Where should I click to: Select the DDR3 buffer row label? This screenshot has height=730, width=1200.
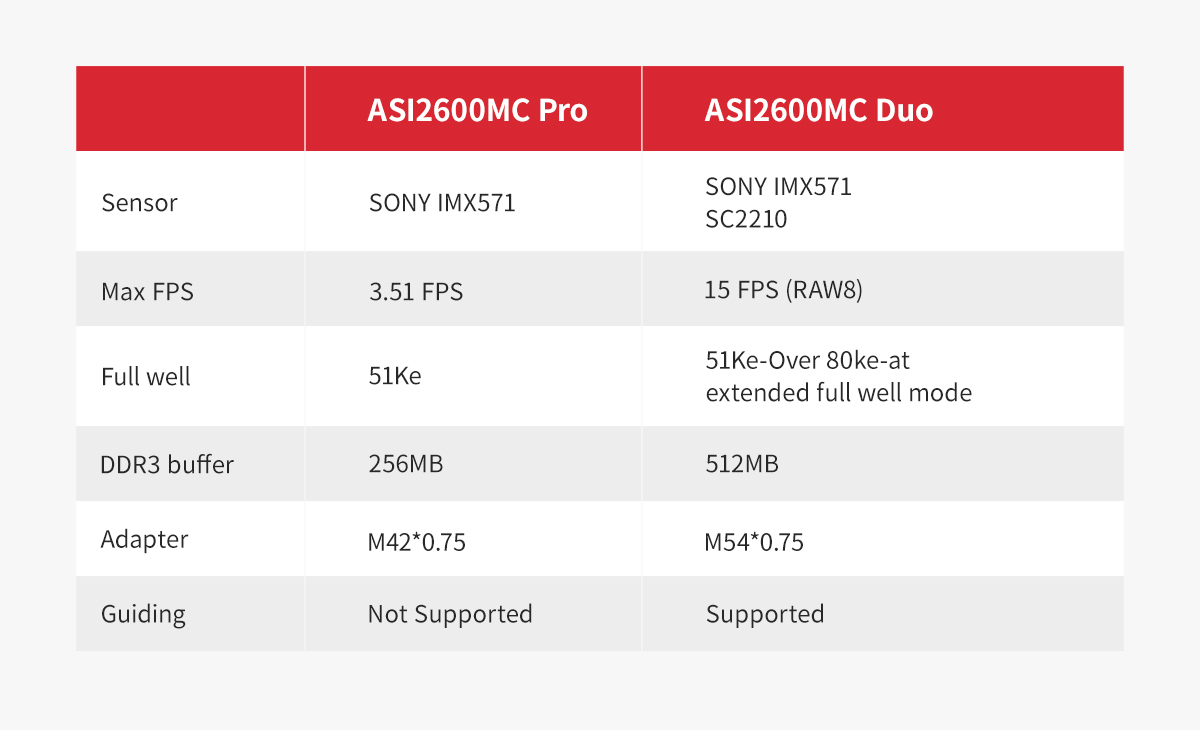pyautogui.click(x=167, y=465)
